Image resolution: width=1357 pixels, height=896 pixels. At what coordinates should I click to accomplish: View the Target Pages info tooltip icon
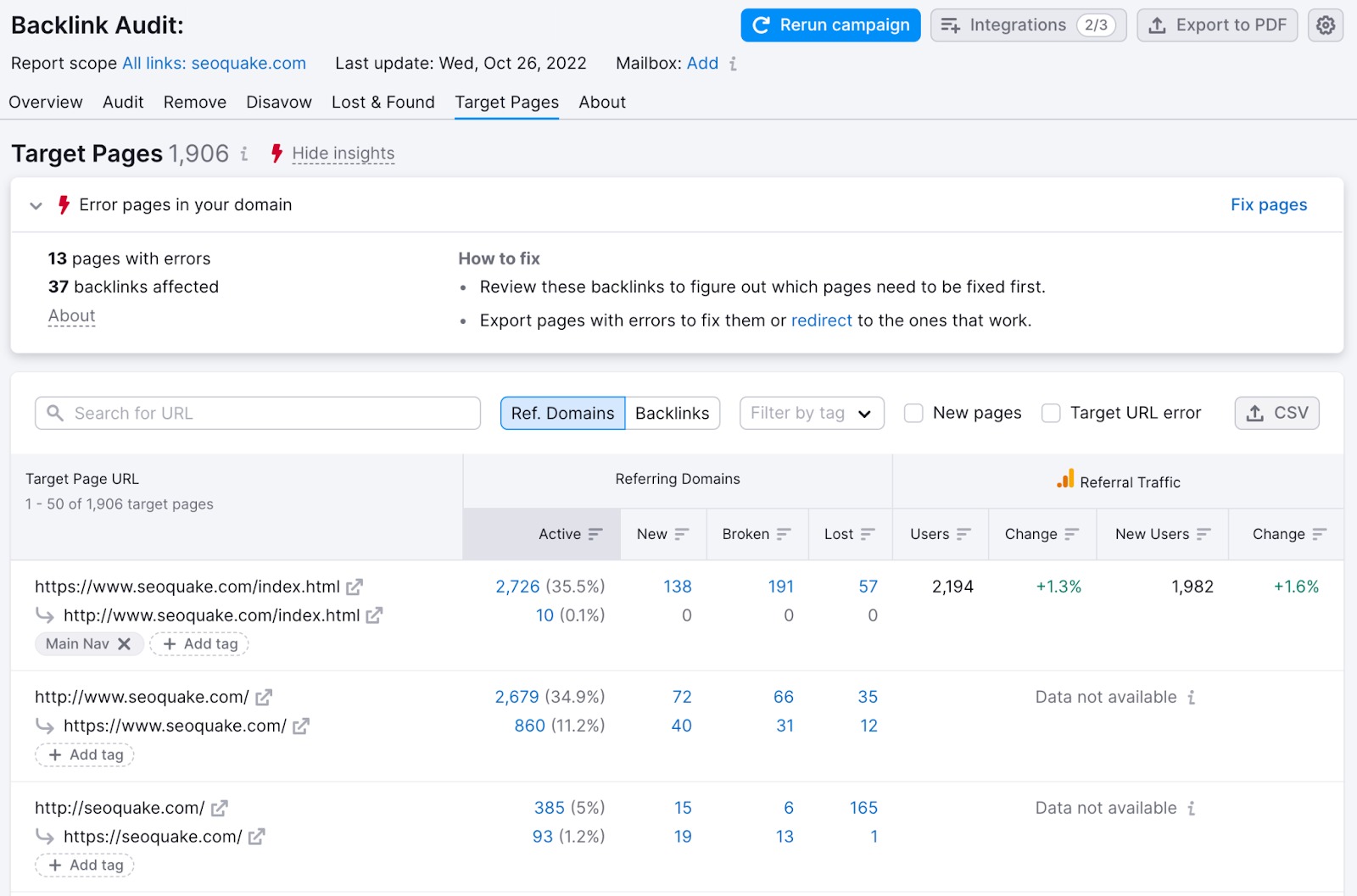point(245,154)
